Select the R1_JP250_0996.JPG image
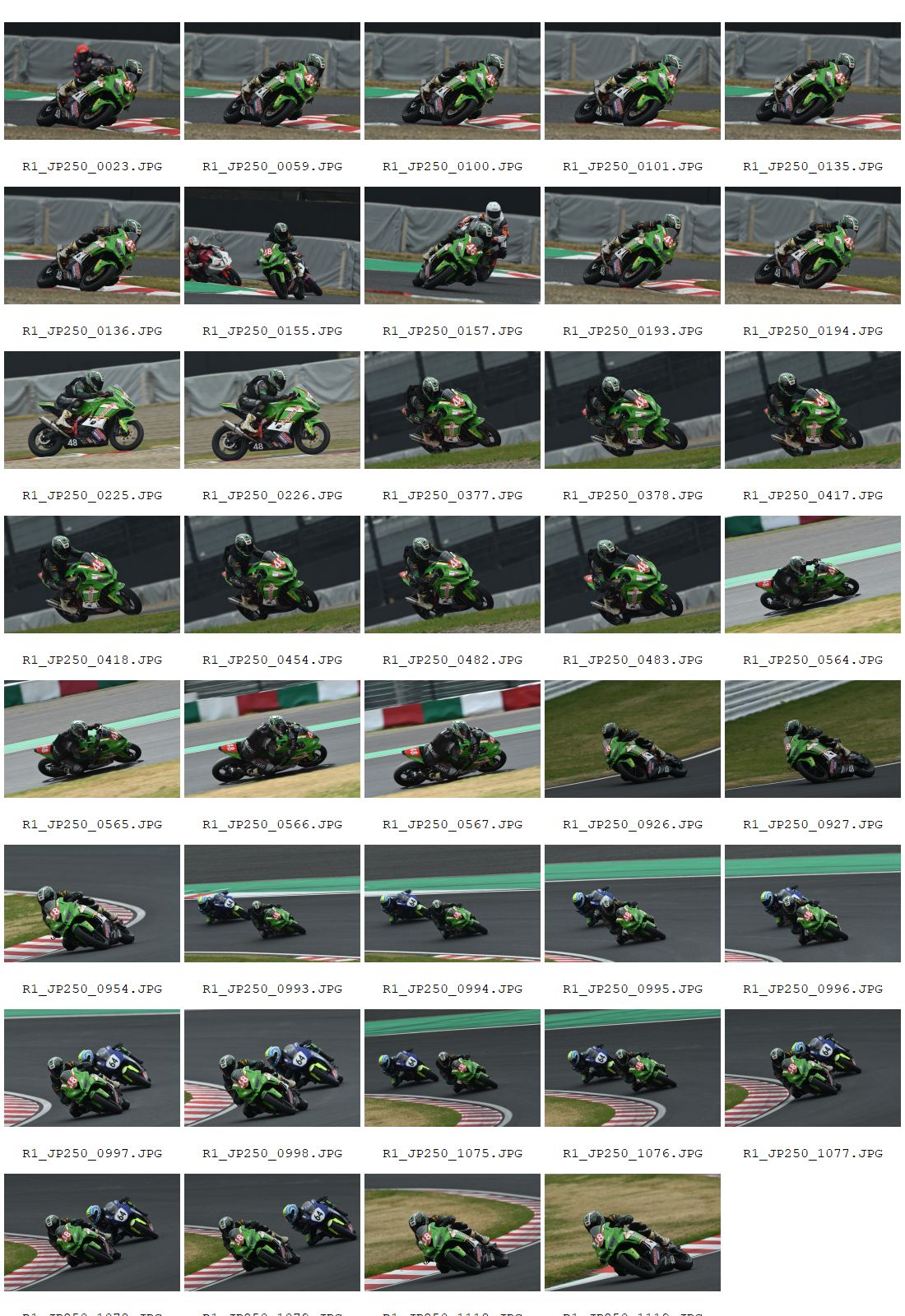 pyautogui.click(x=813, y=903)
